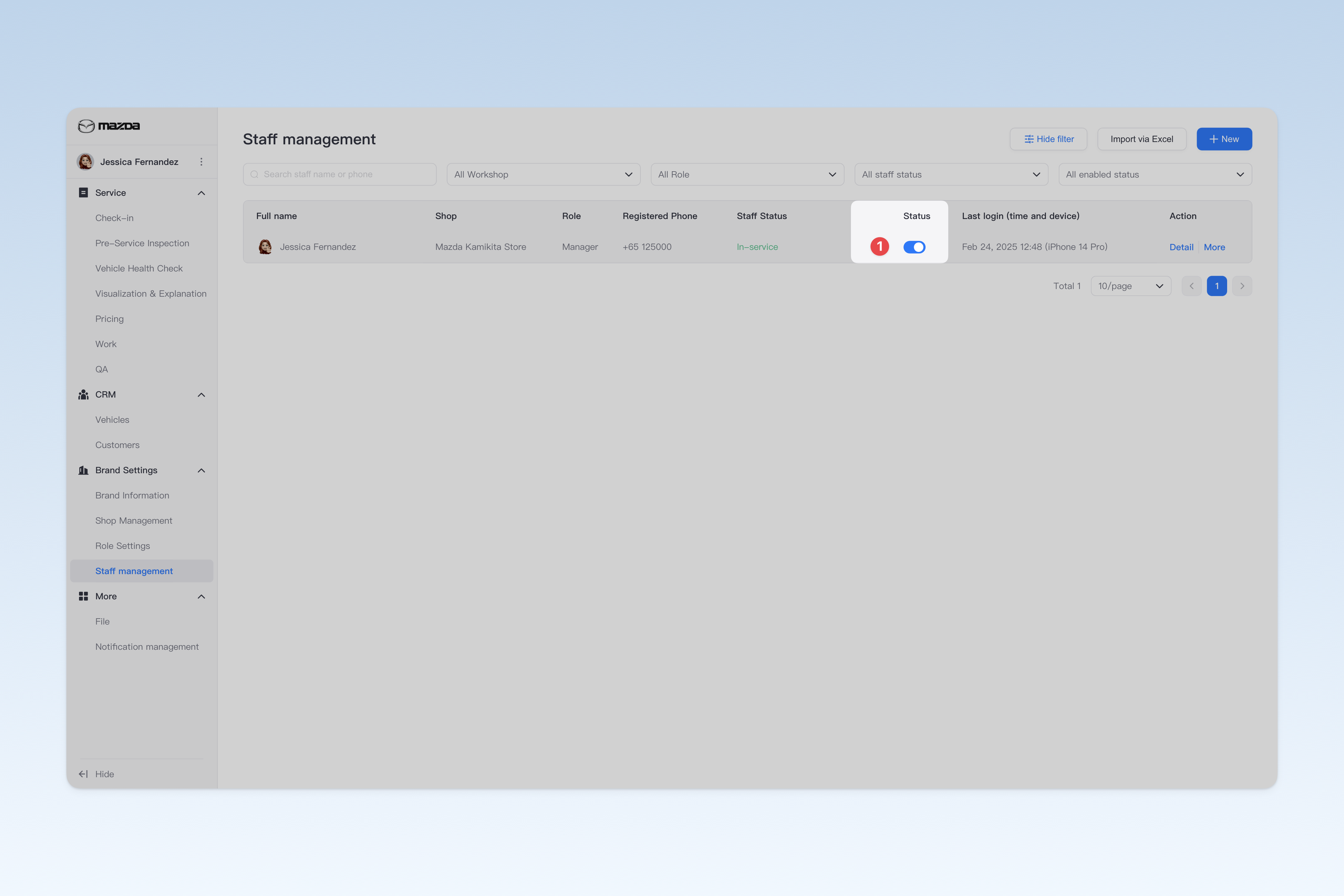1344x896 pixels.
Task: Open the Vehicles menu item
Action: 112,419
